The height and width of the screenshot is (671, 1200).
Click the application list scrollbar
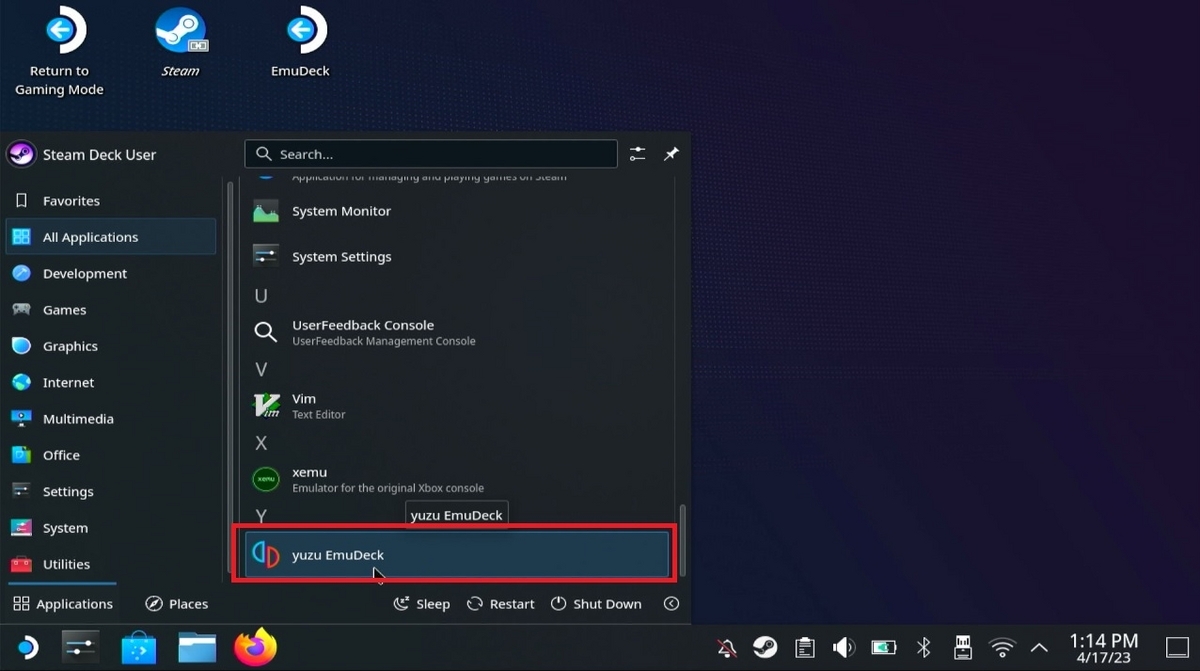click(x=683, y=538)
